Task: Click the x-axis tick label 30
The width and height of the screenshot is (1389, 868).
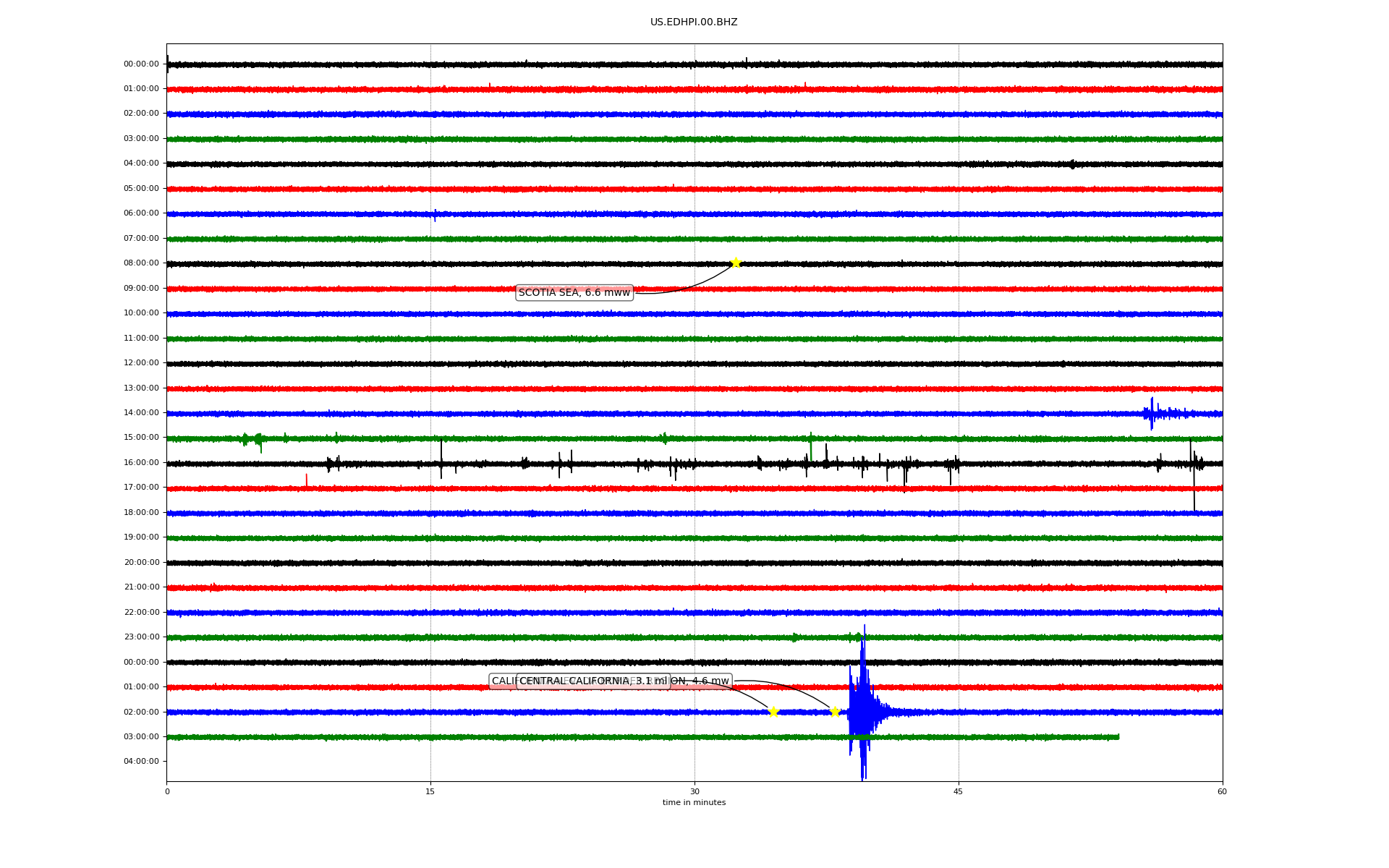Action: pos(694,791)
